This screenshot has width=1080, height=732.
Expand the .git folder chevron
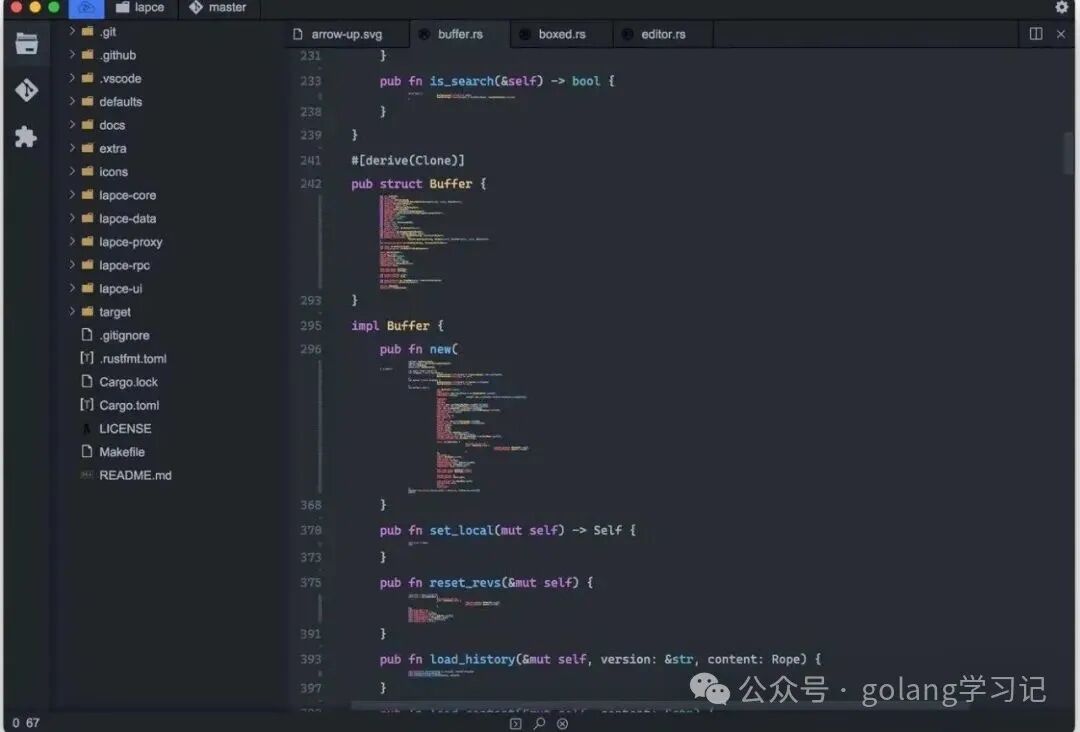pos(72,31)
